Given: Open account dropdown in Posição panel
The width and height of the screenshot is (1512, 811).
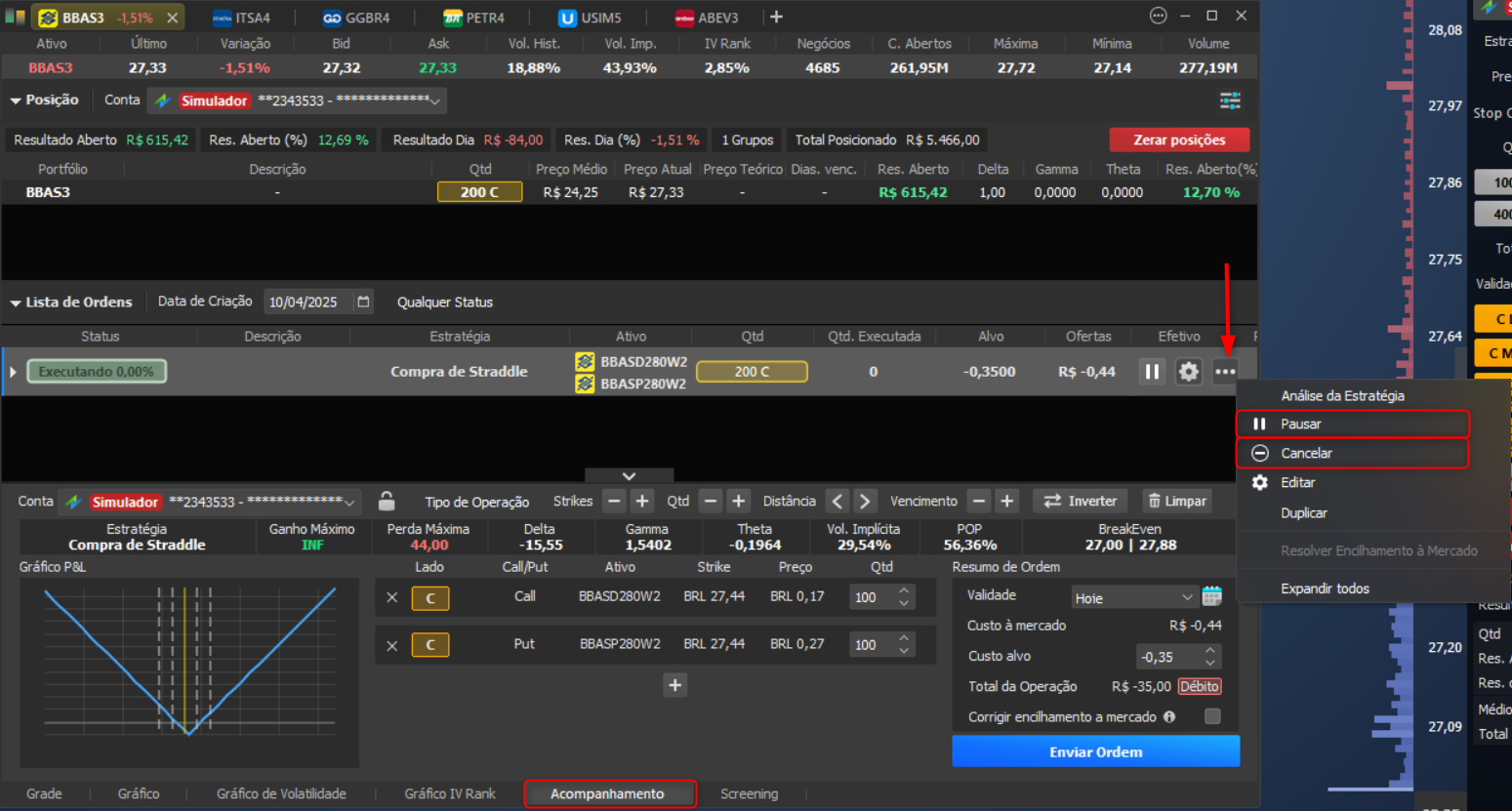Looking at the screenshot, I should pyautogui.click(x=298, y=101).
